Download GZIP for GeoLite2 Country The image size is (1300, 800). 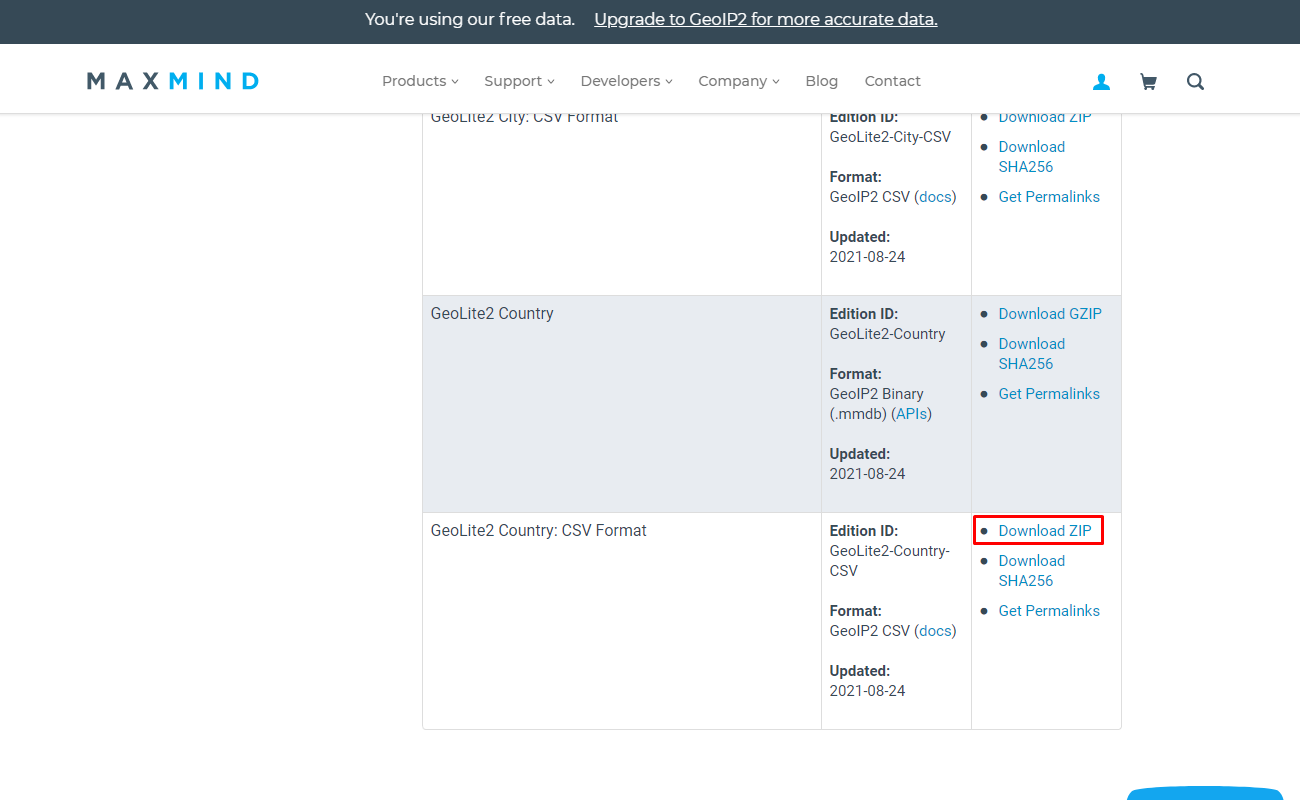(1050, 314)
